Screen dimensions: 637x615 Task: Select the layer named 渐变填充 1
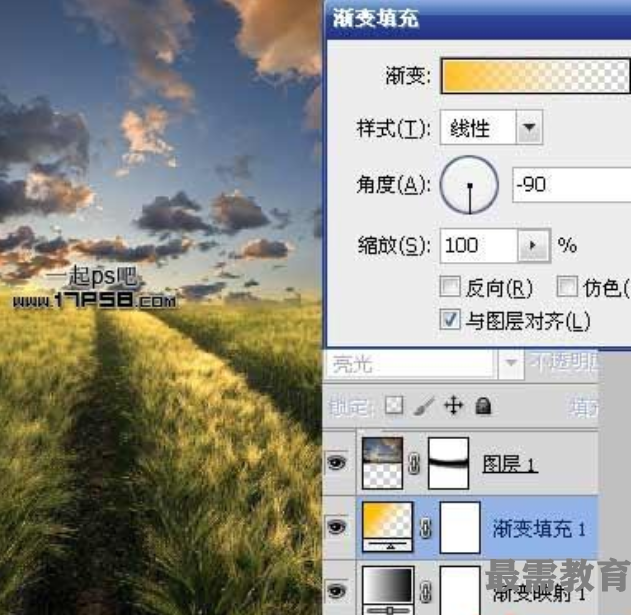(539, 528)
